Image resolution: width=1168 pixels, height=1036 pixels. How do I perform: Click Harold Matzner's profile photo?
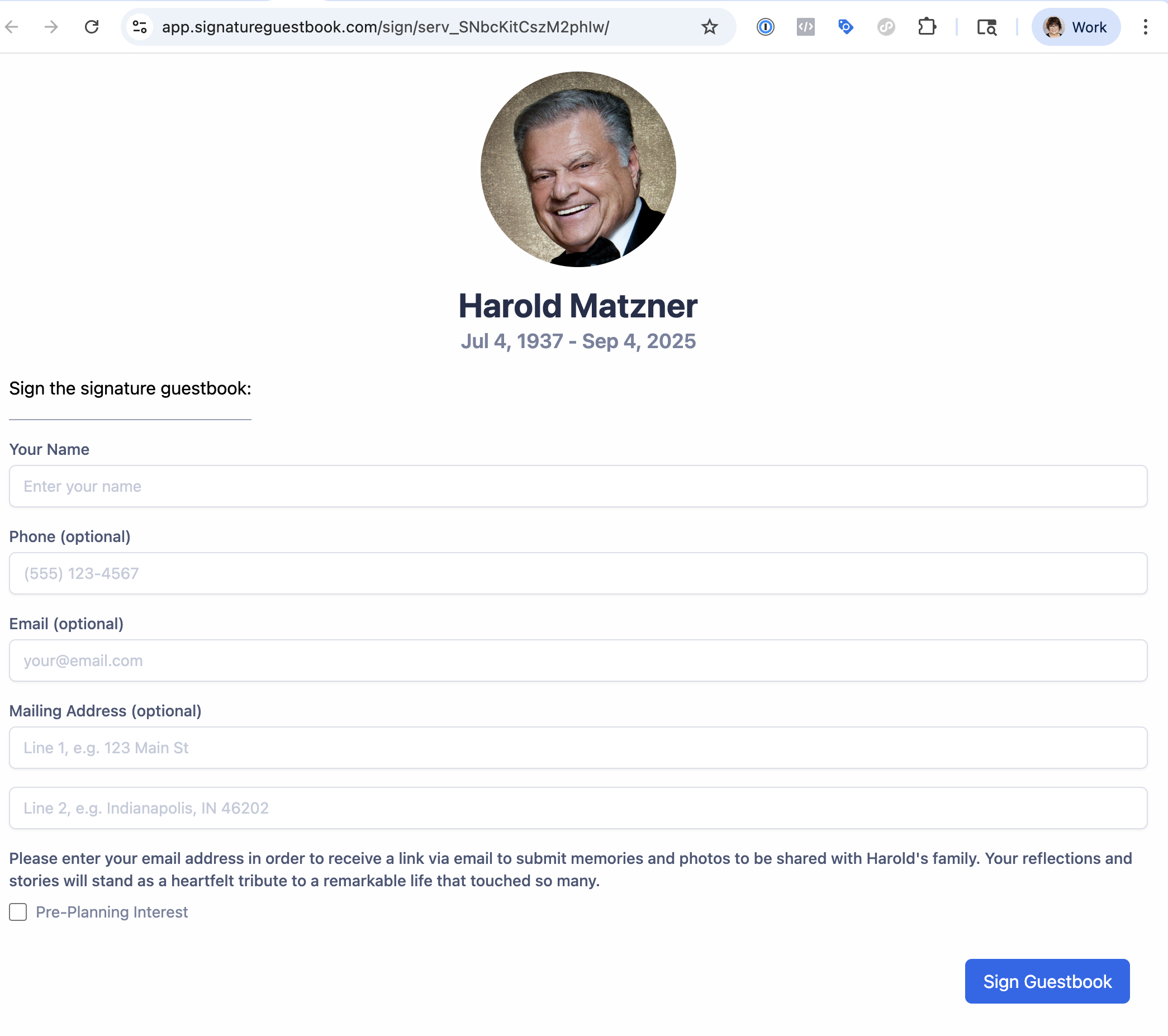pos(578,169)
